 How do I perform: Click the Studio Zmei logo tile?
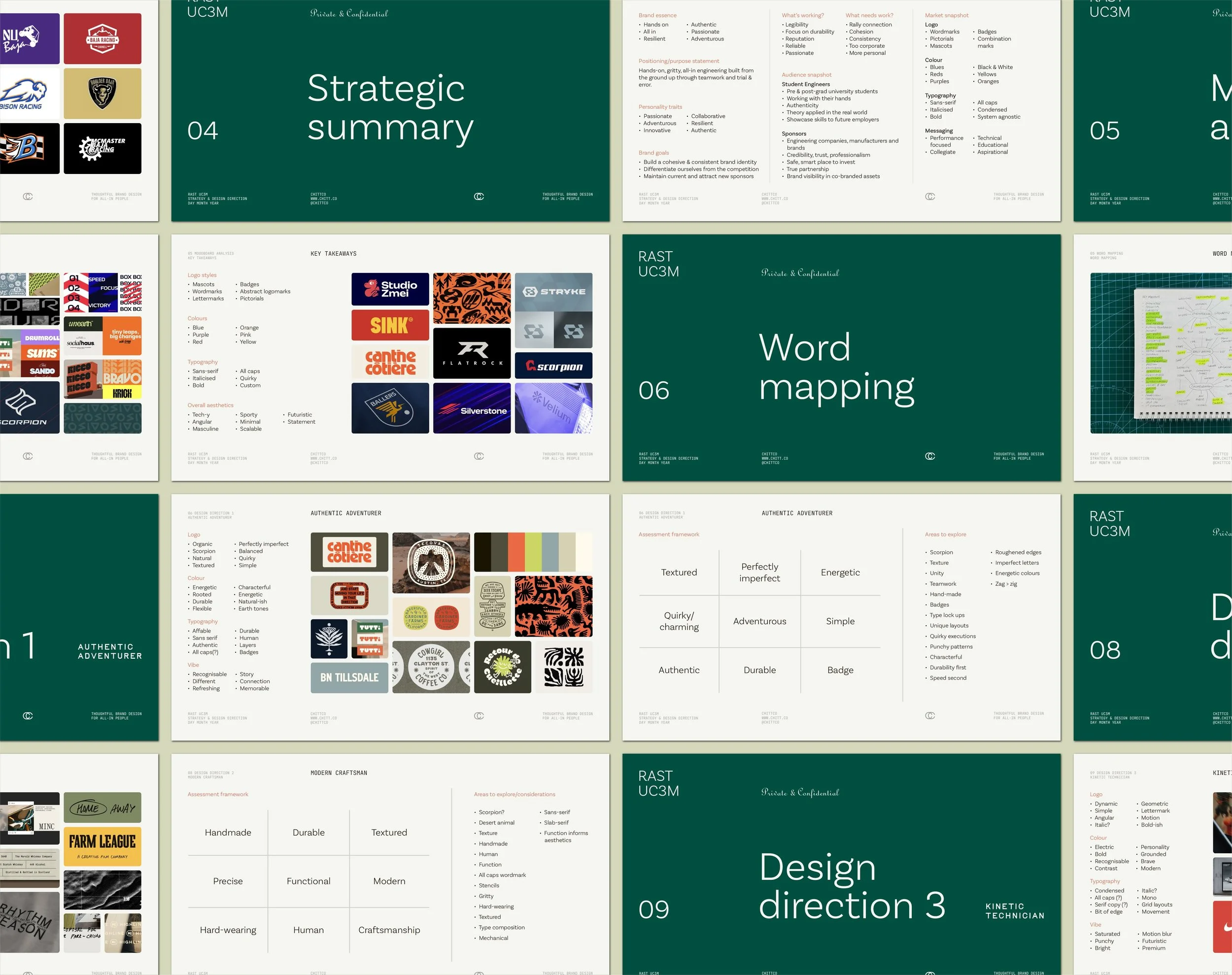(390, 289)
